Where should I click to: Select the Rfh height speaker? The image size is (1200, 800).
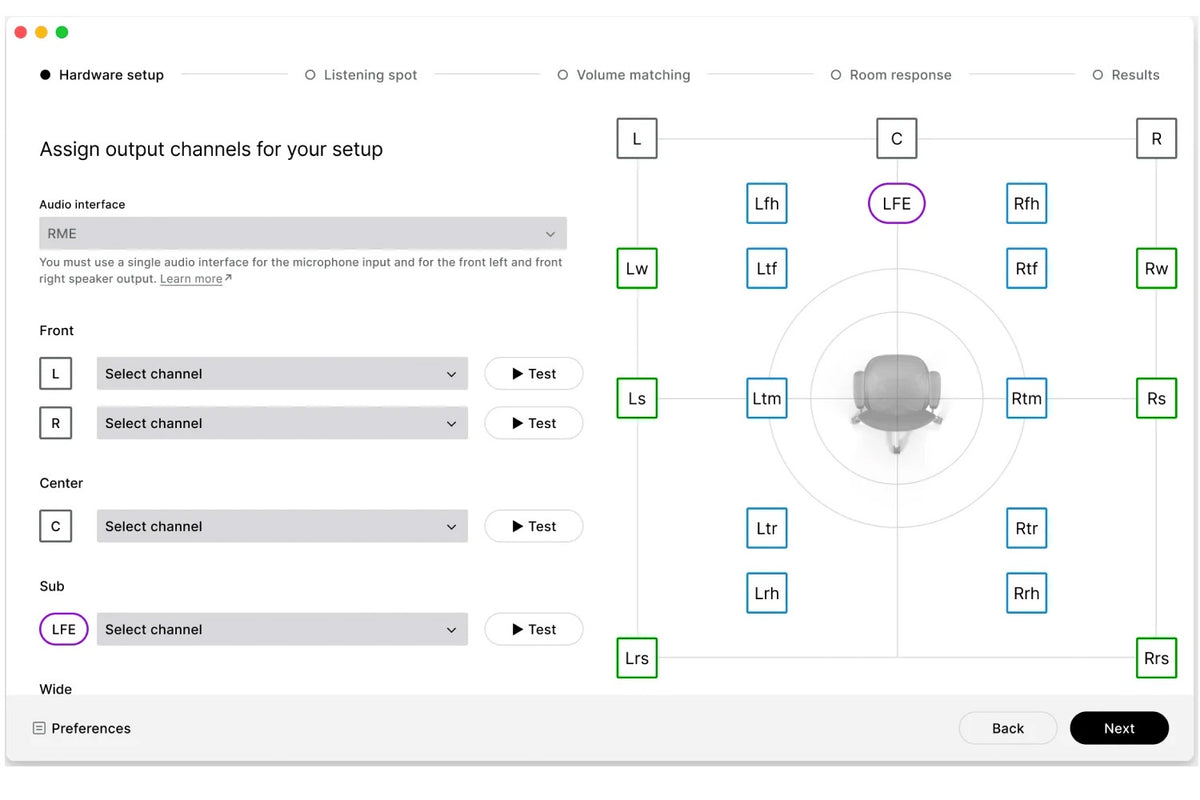[x=1027, y=204]
